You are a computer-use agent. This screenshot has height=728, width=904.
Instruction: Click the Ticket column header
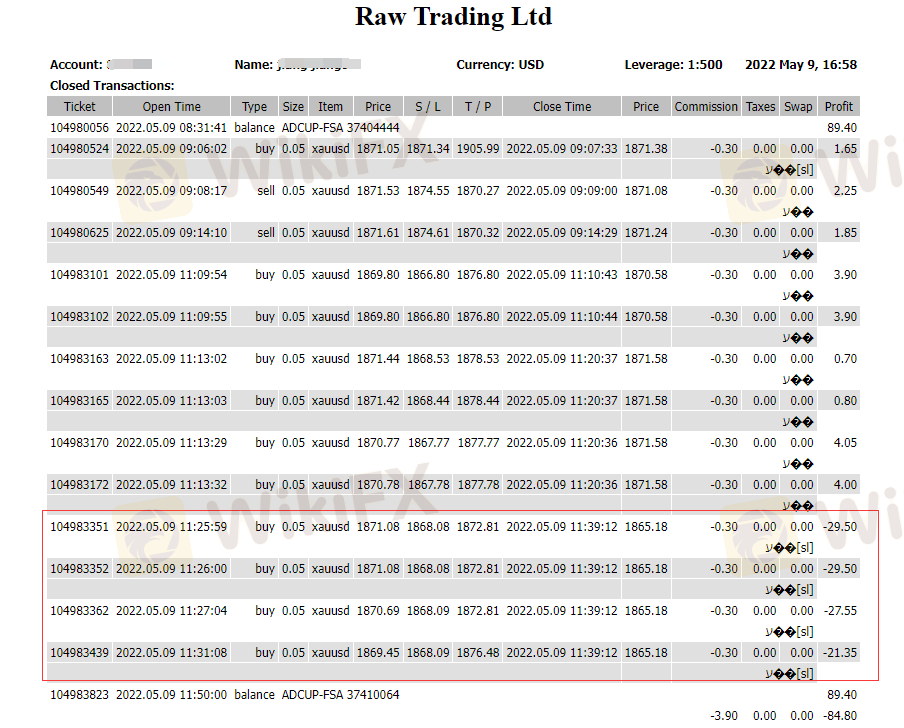point(80,107)
